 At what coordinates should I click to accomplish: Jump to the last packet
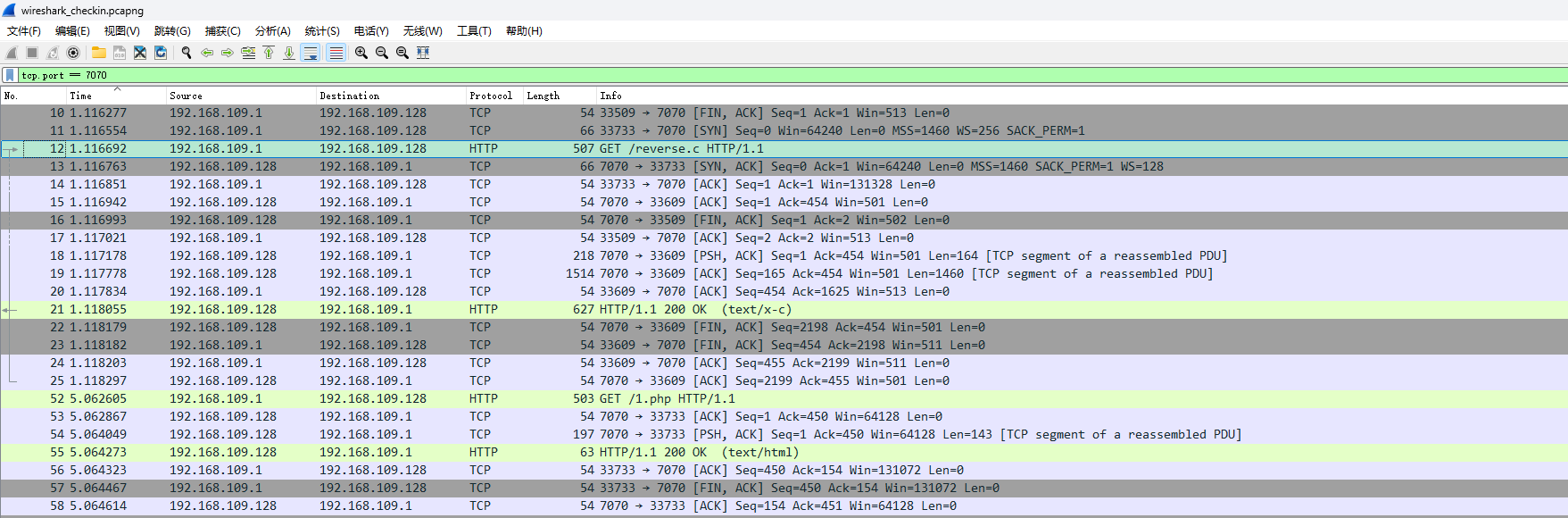click(x=289, y=53)
